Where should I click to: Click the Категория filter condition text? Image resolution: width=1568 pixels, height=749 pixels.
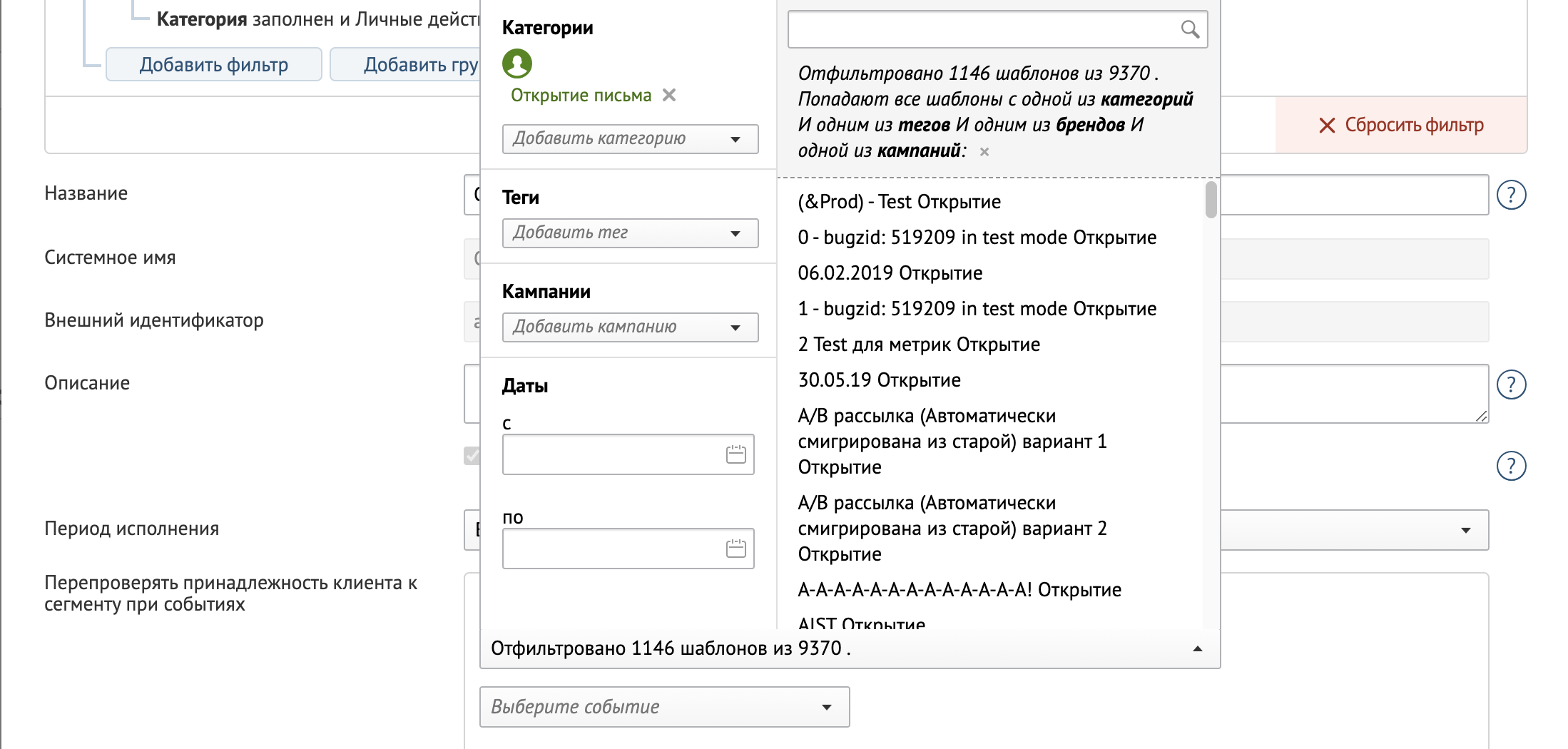318,19
